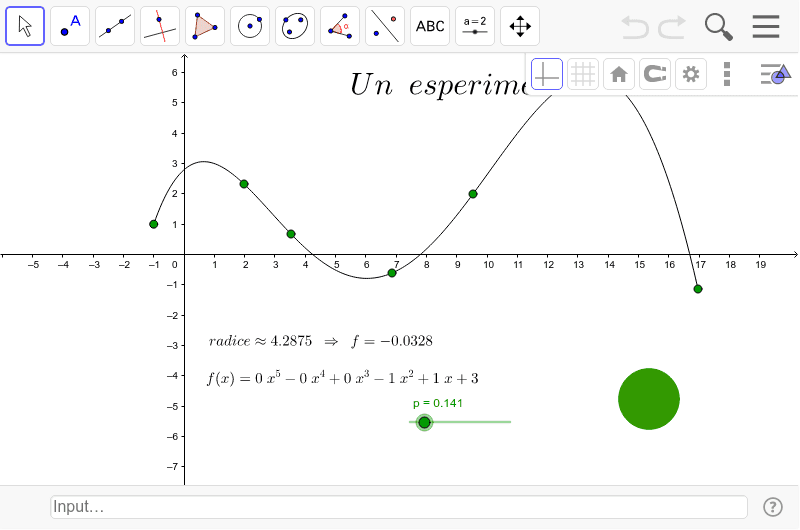Select the Slider a=2 tool
The height and width of the screenshot is (530, 800).
coord(475,26)
